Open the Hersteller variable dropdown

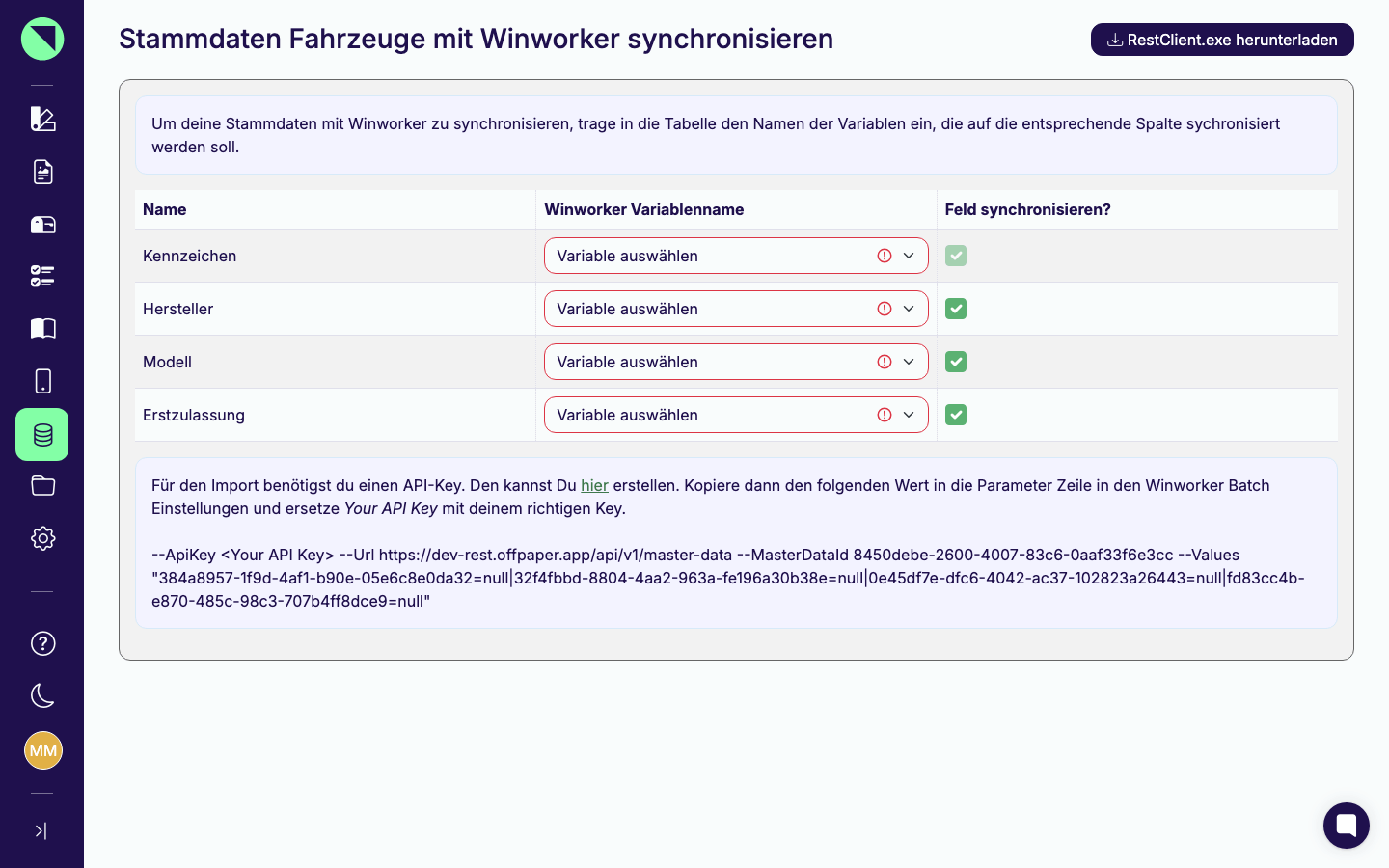[x=736, y=309]
